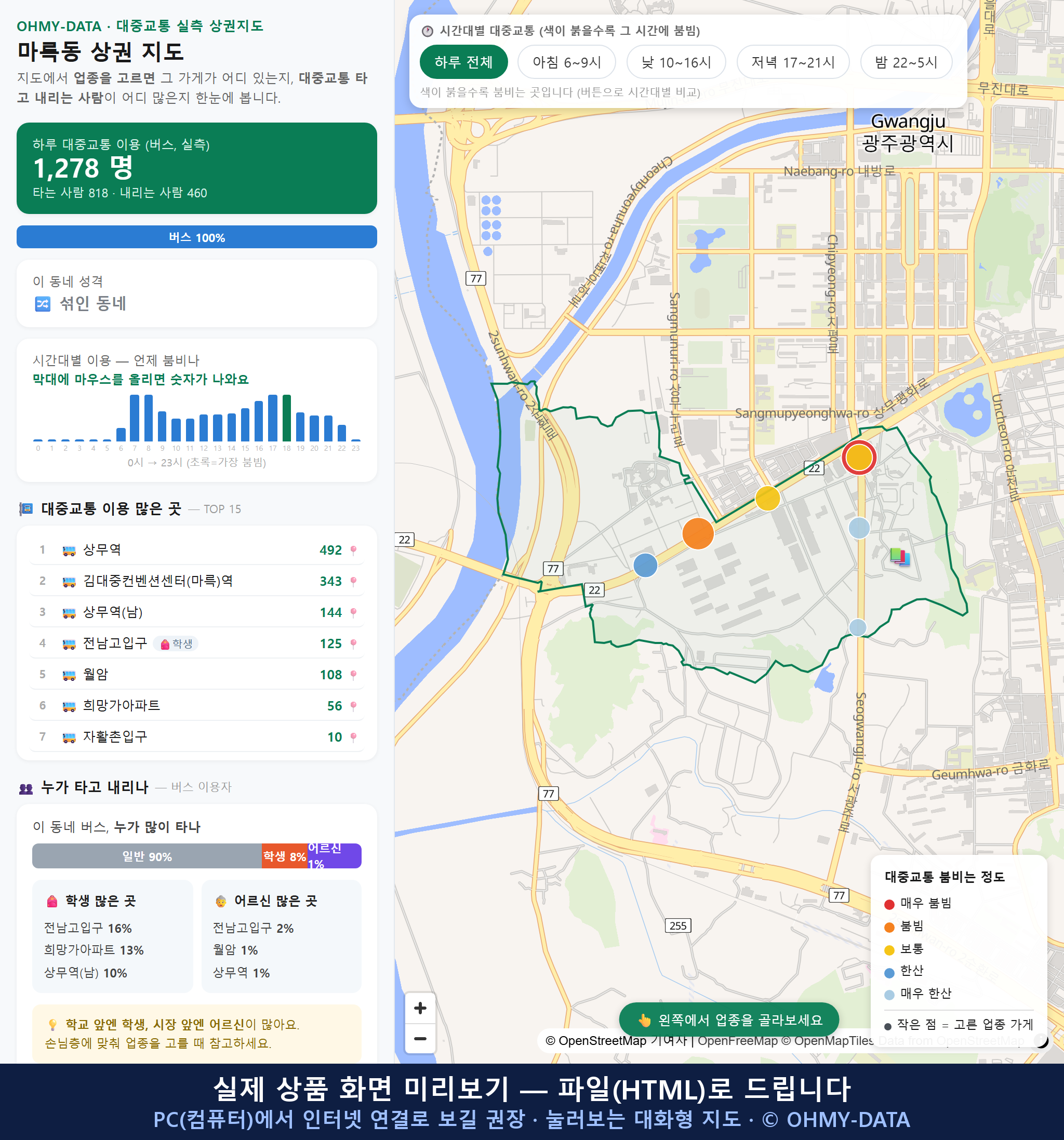The width and height of the screenshot is (1064, 1140).
Task: Click the bus icon next to 자활촌입구
Action: coord(69,737)
